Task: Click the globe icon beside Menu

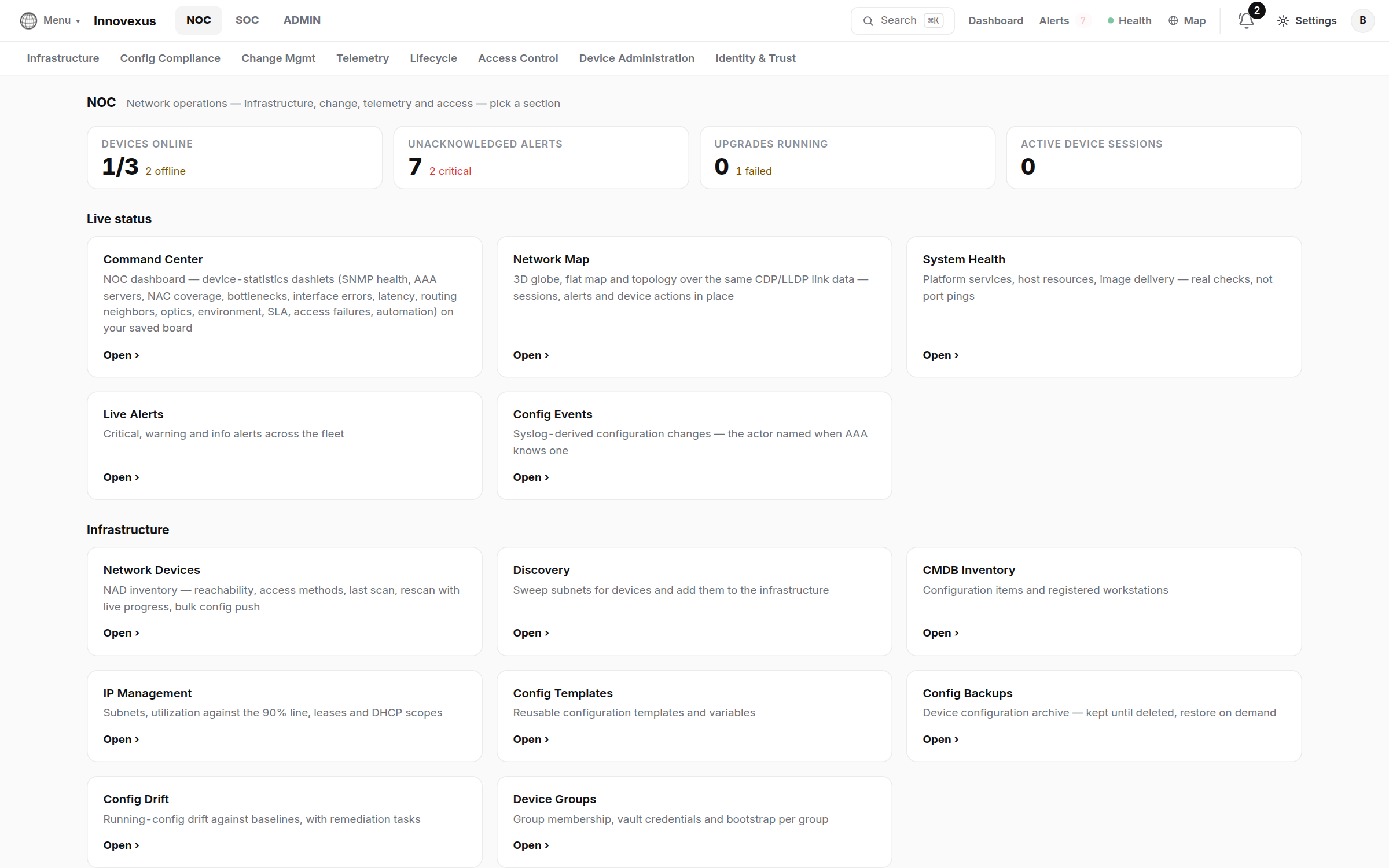Action: point(28,21)
